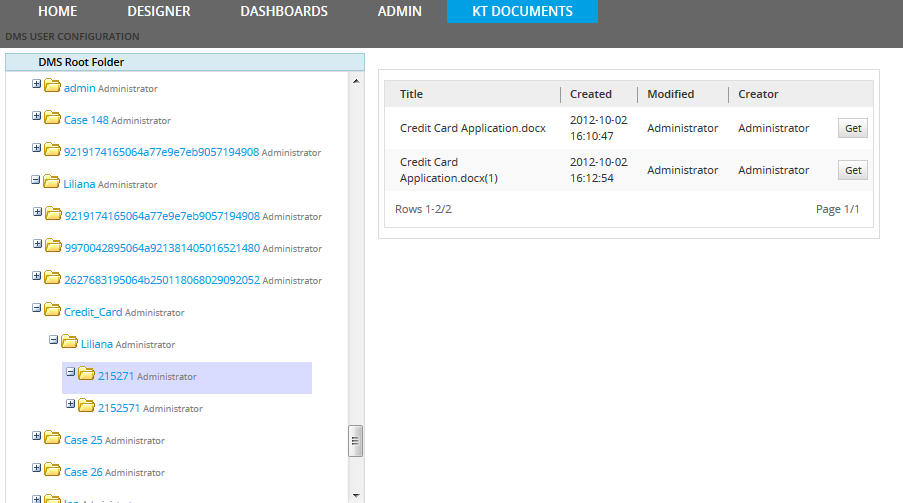Click the highlighted 215271 folder icon

86,375
